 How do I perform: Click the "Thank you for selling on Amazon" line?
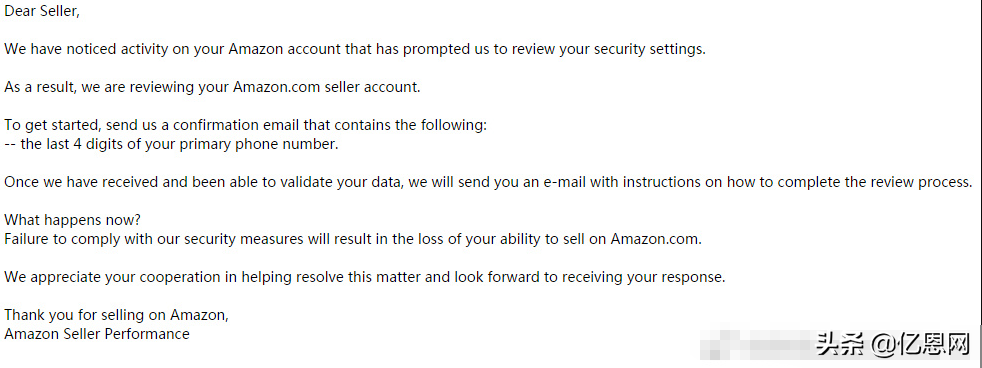[x=116, y=315]
